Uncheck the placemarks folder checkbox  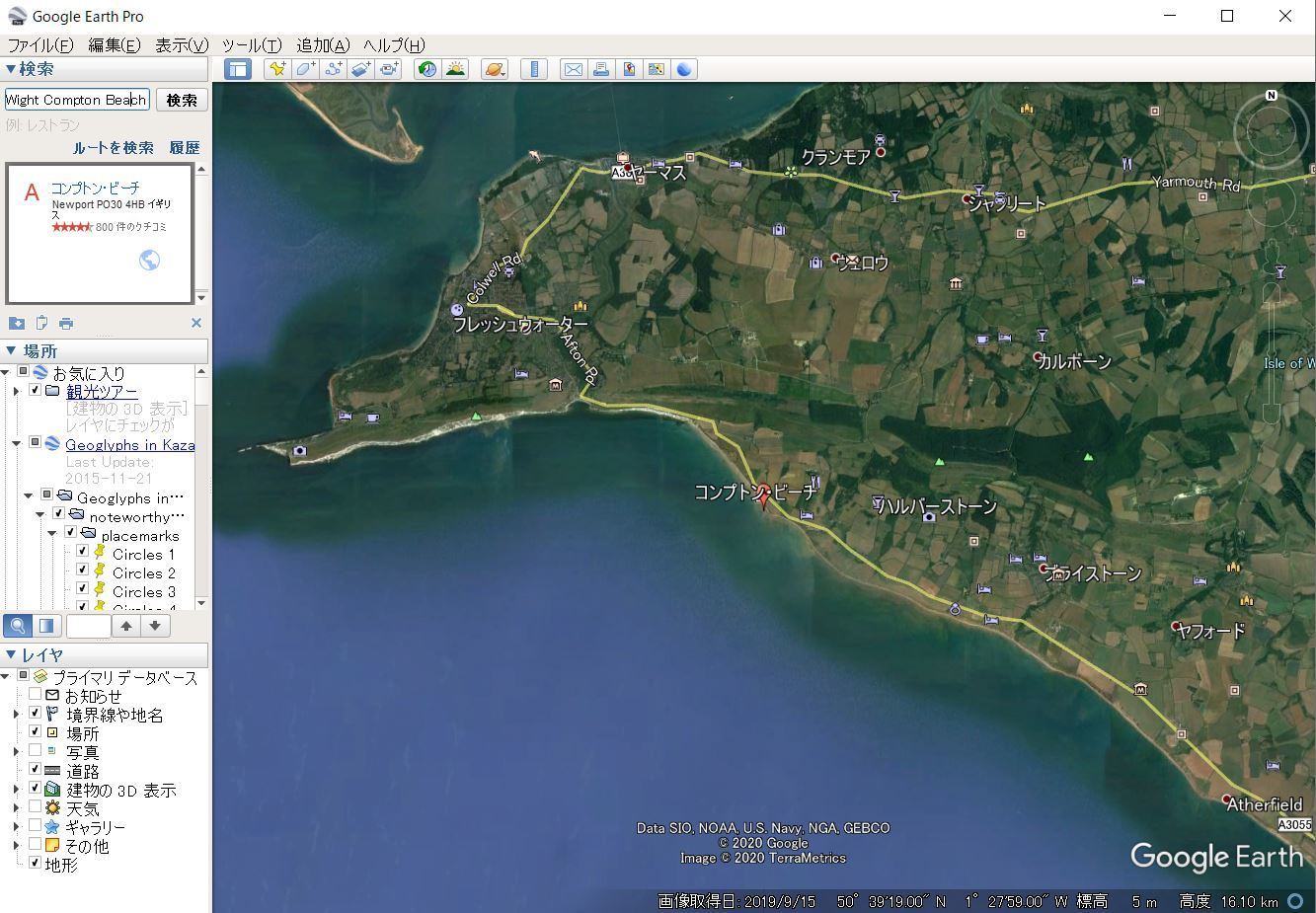pyautogui.click(x=71, y=533)
